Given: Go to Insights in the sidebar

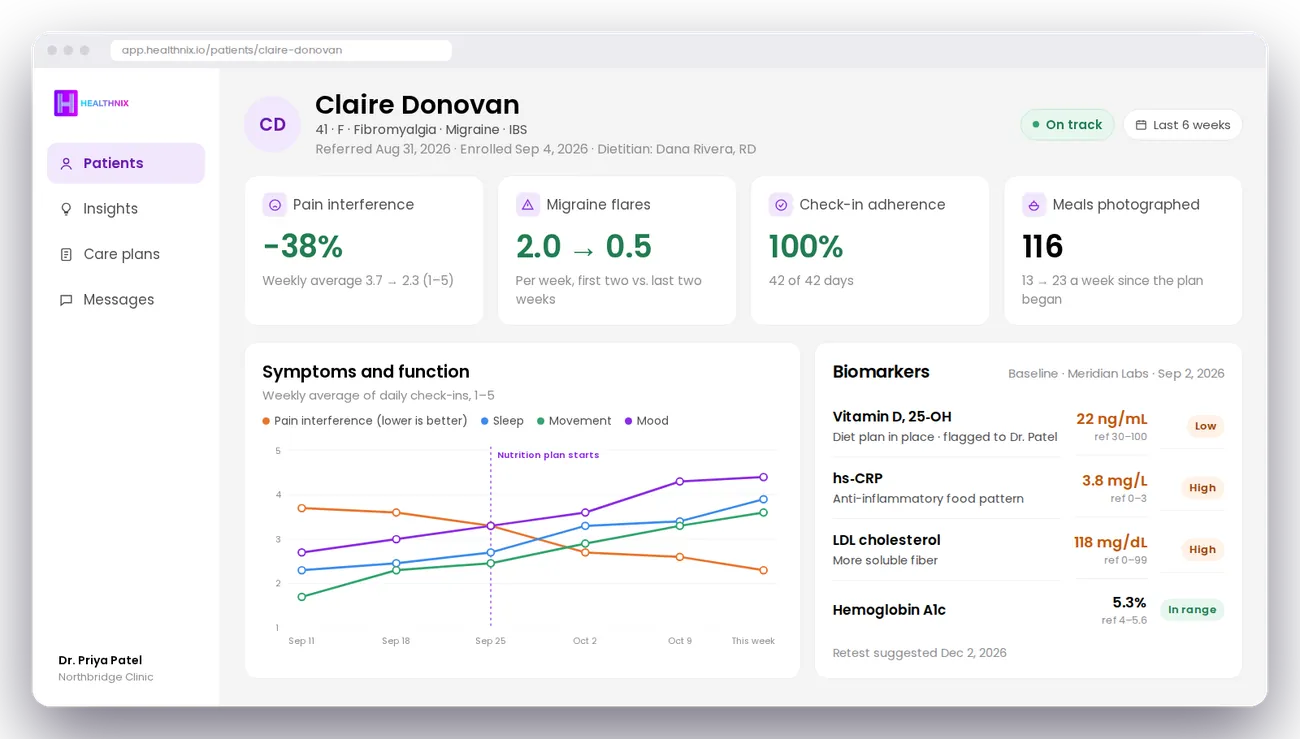Looking at the screenshot, I should 126,209.
